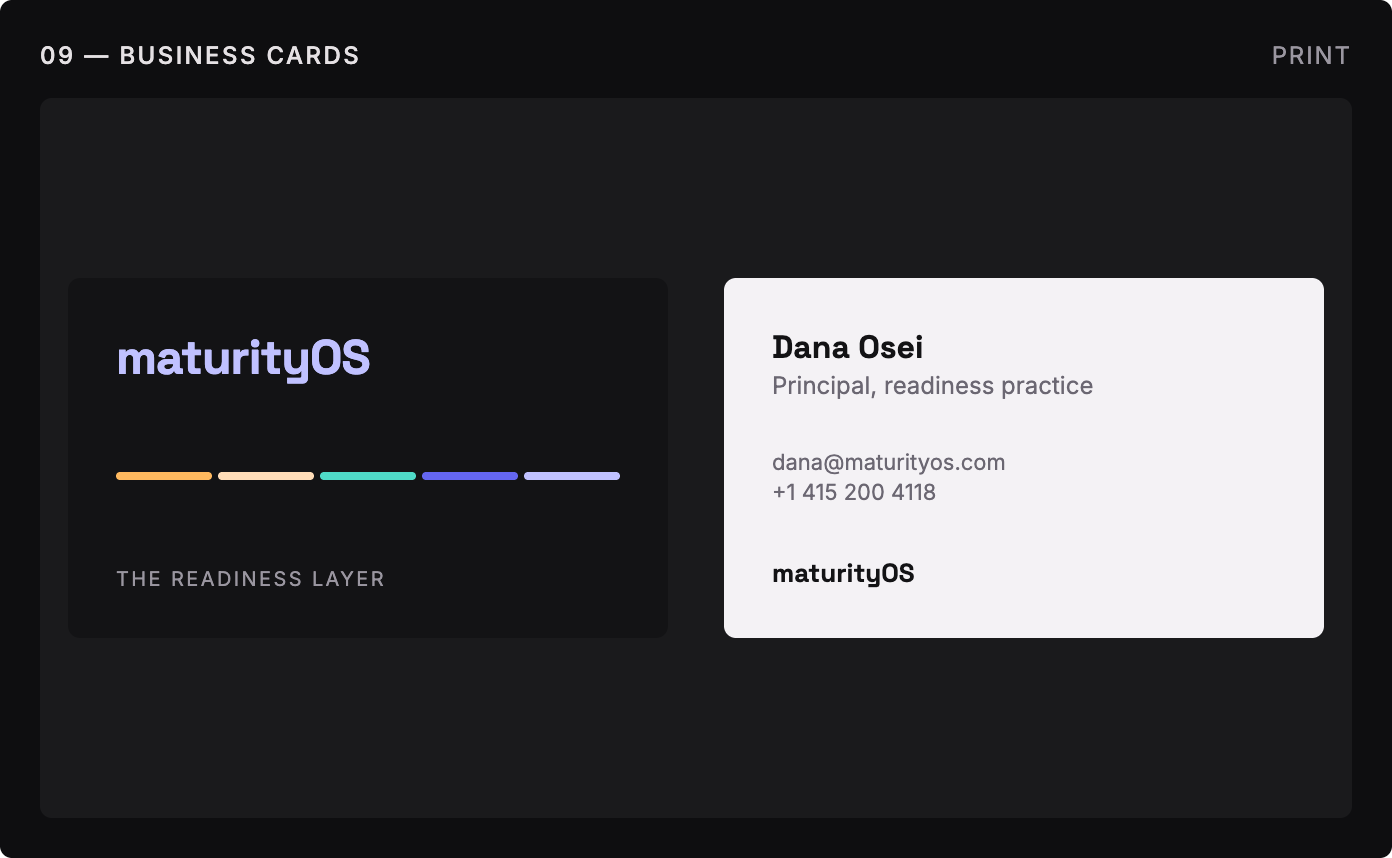1392x858 pixels.
Task: Select the teal color bar segment
Action: pyautogui.click(x=368, y=476)
